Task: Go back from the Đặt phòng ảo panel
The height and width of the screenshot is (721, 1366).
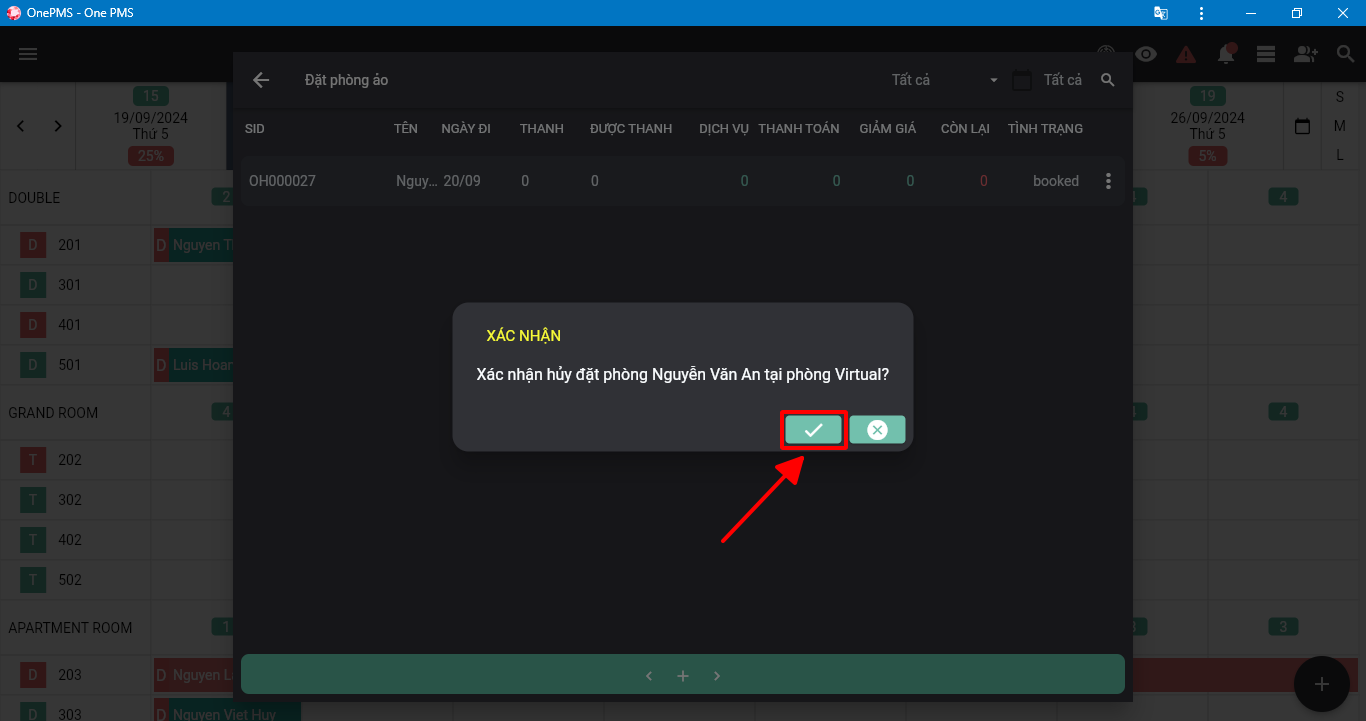Action: tap(261, 80)
